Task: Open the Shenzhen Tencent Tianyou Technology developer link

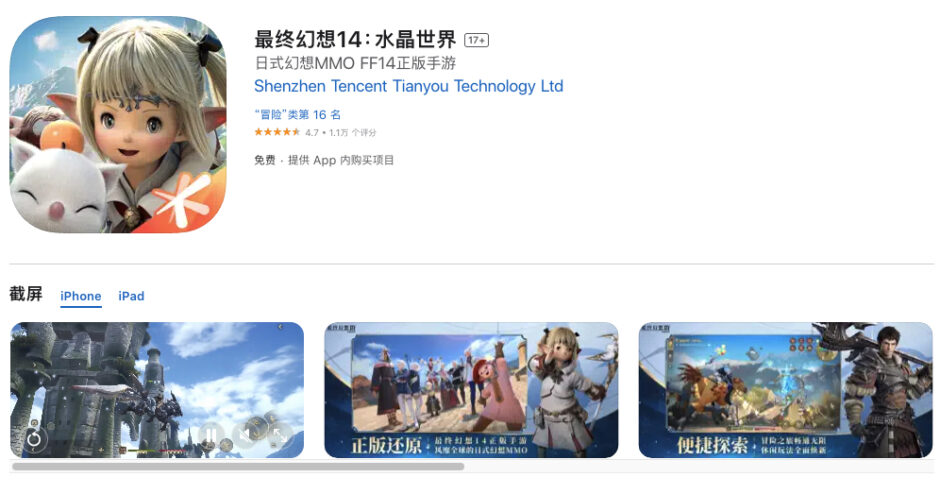Action: (x=409, y=86)
